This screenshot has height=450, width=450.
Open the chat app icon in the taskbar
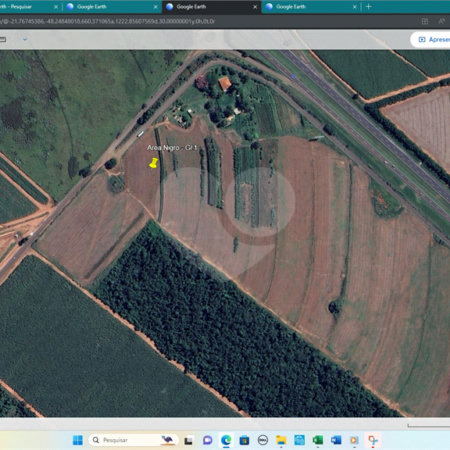tap(208, 440)
